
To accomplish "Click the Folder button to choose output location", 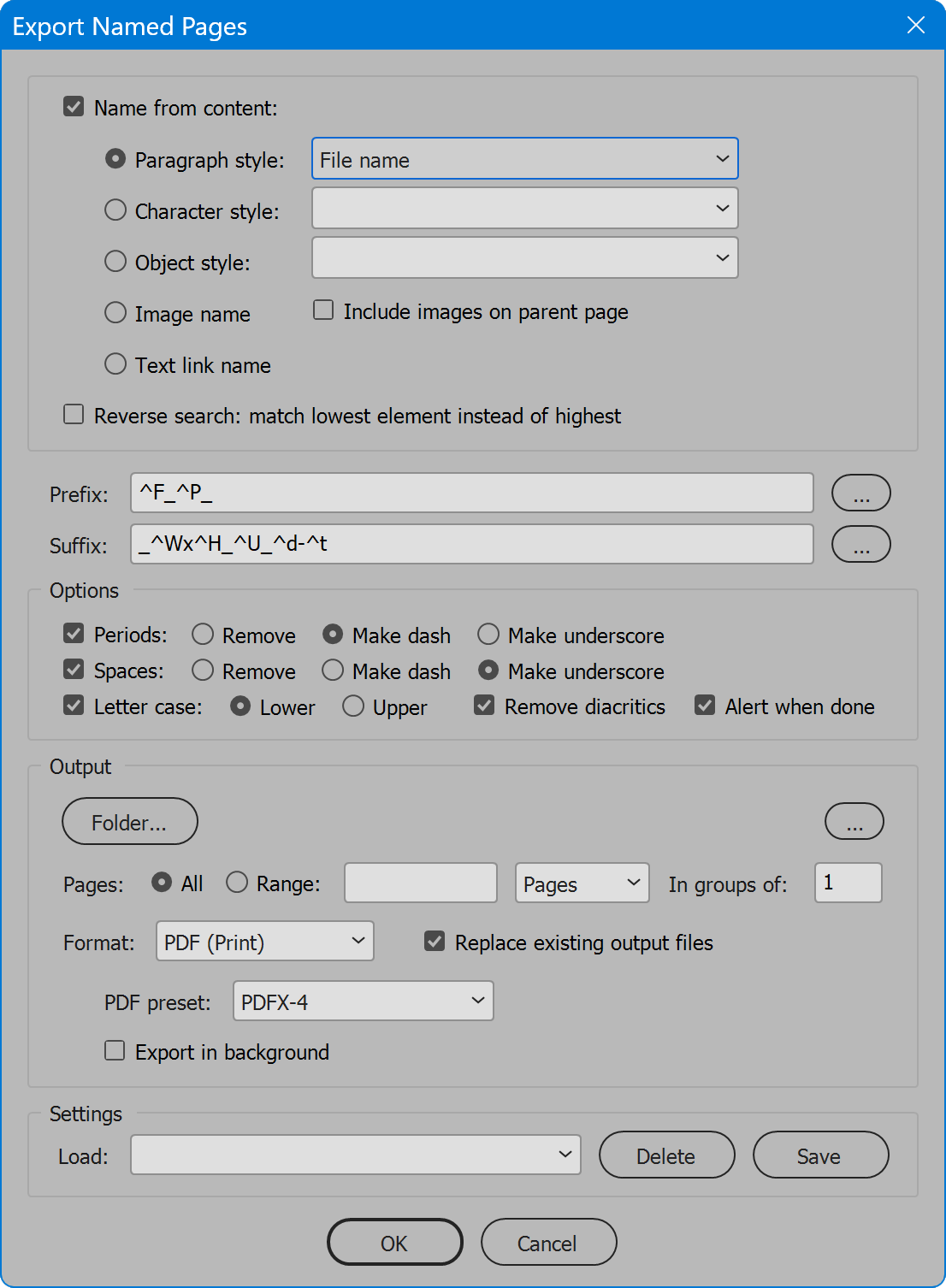I will coord(129,821).
